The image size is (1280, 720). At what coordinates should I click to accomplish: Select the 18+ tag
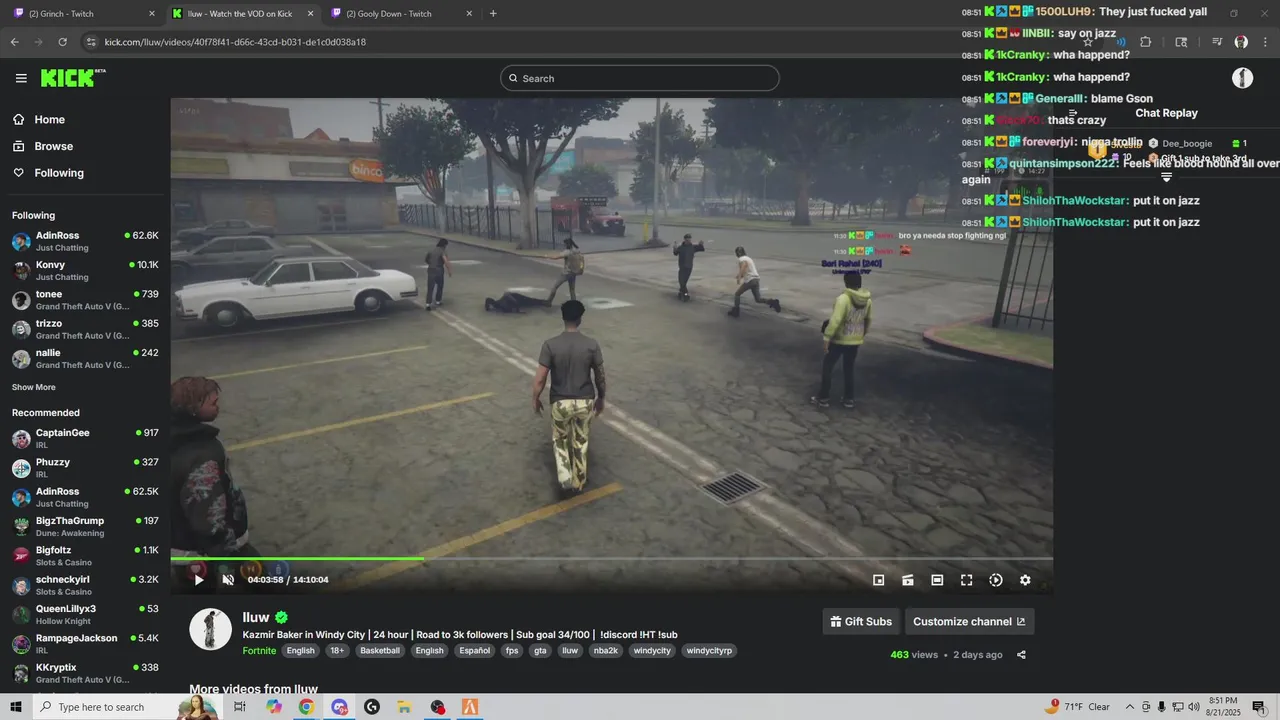pos(337,651)
